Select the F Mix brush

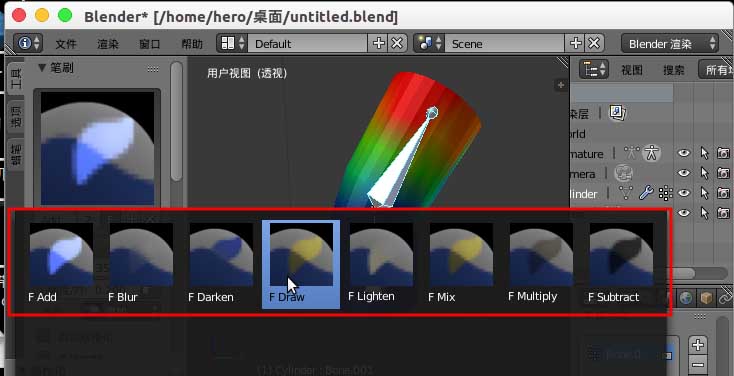tap(461, 264)
